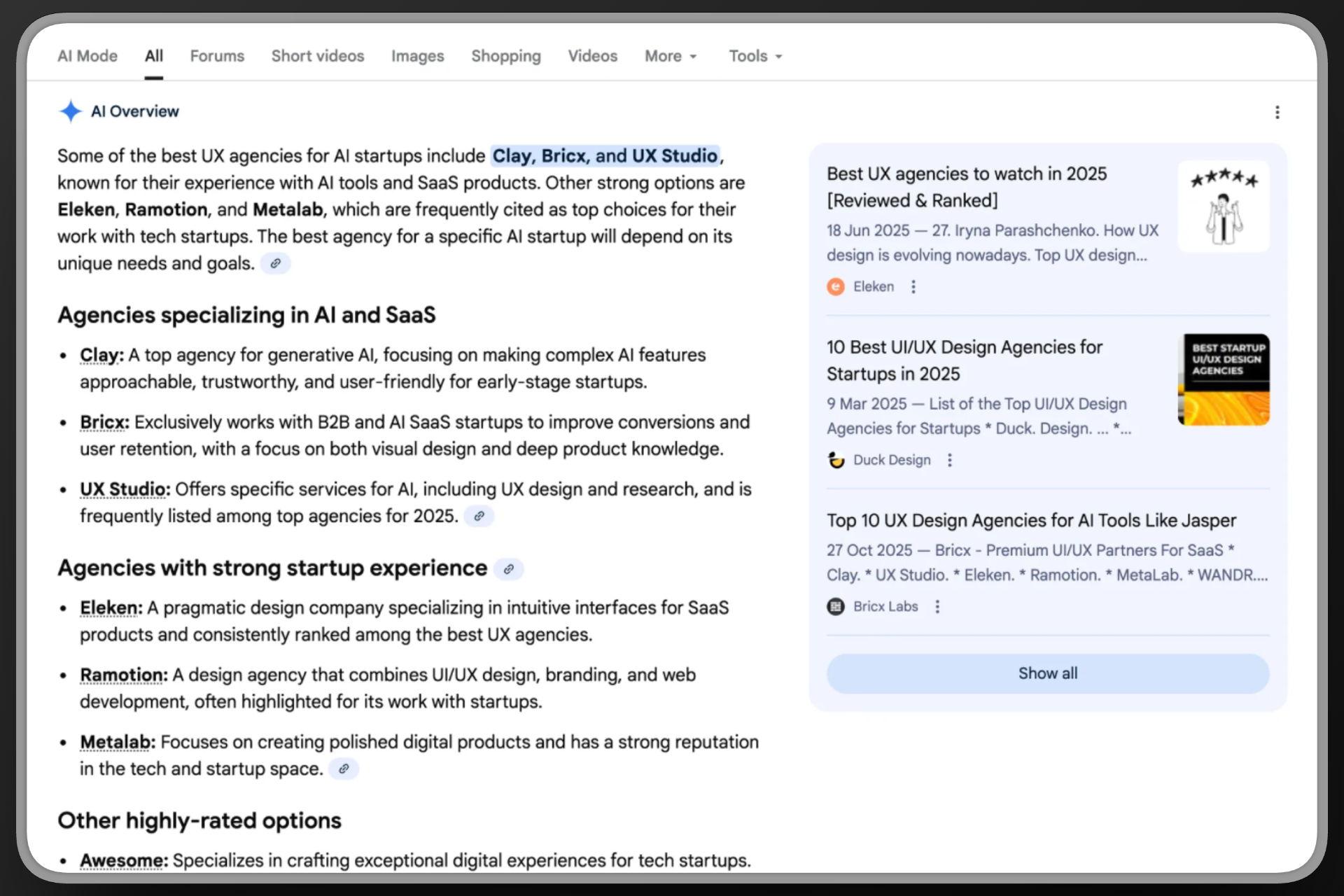Click the link icon after the UX Studio bullet
Viewport: 1344px width, 896px height.
479,516
